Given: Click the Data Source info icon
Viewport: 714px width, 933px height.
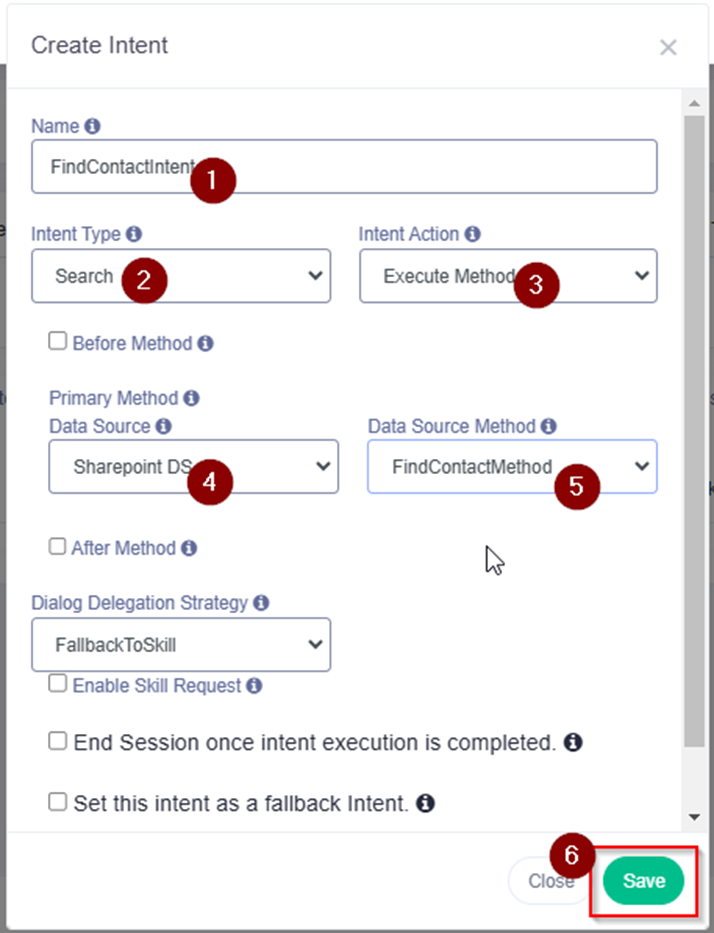Looking at the screenshot, I should click(x=163, y=426).
